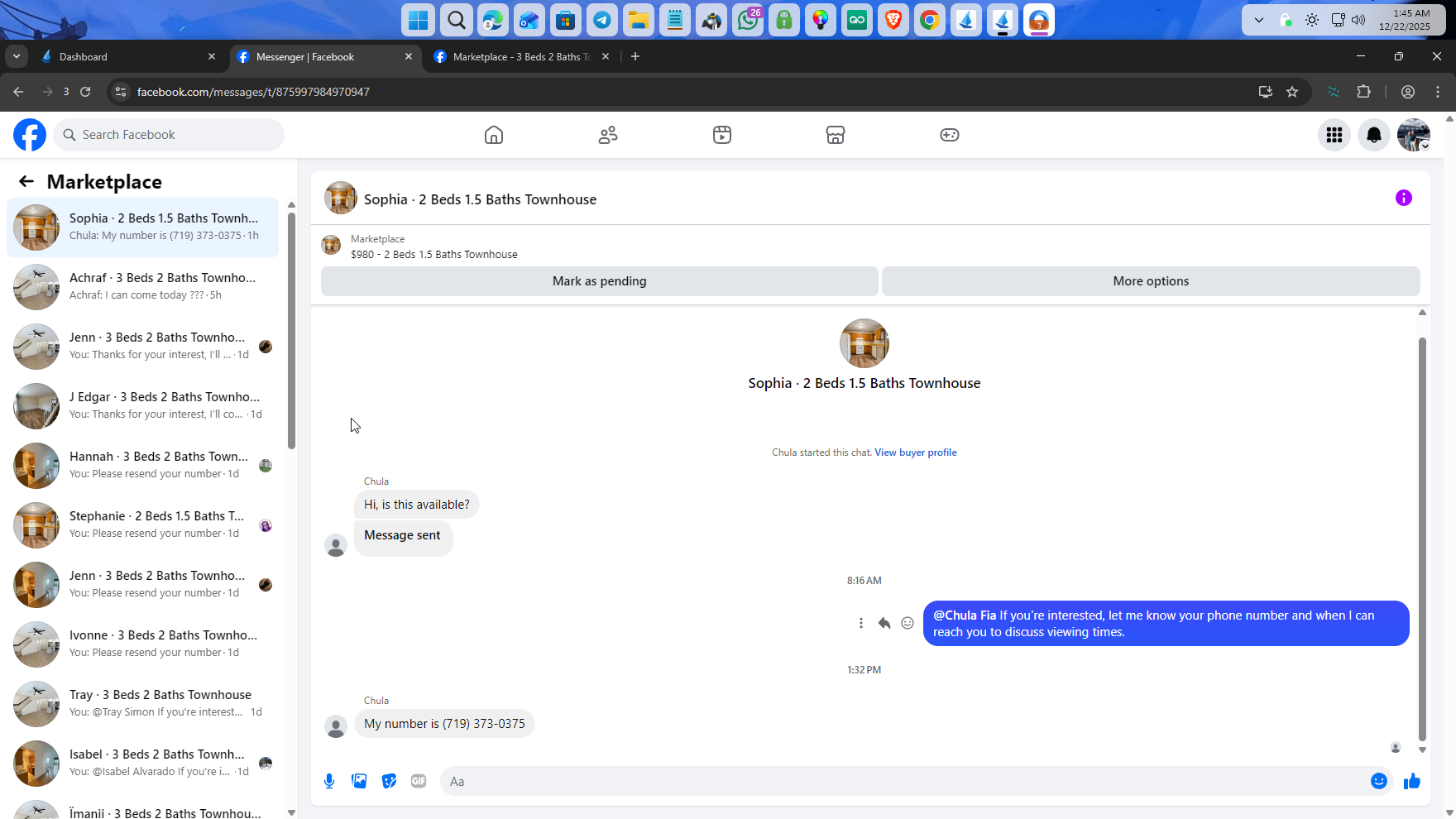Launch Brave browser from the taskbar

coord(893,20)
